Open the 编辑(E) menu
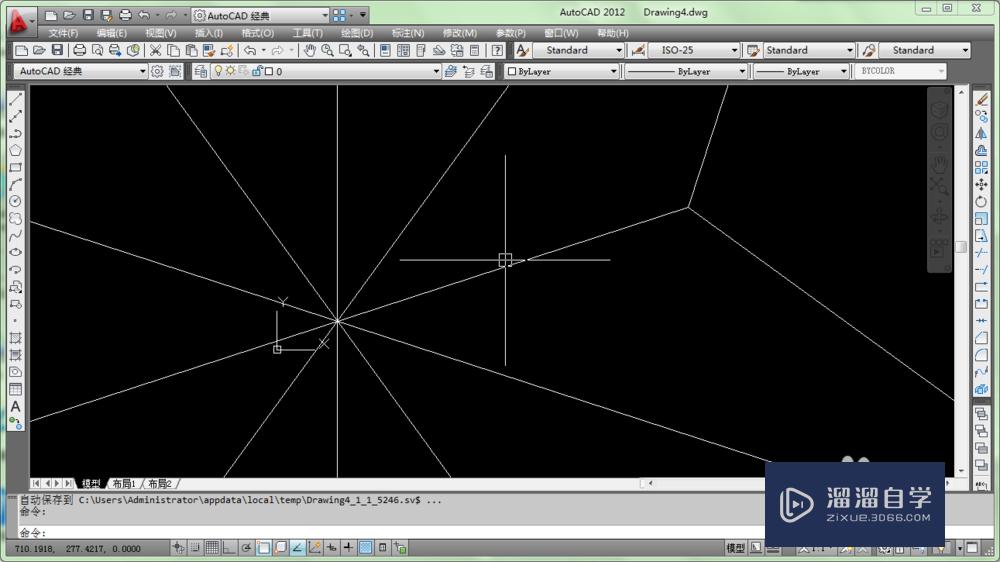The width and height of the screenshot is (1000, 562). click(x=112, y=33)
